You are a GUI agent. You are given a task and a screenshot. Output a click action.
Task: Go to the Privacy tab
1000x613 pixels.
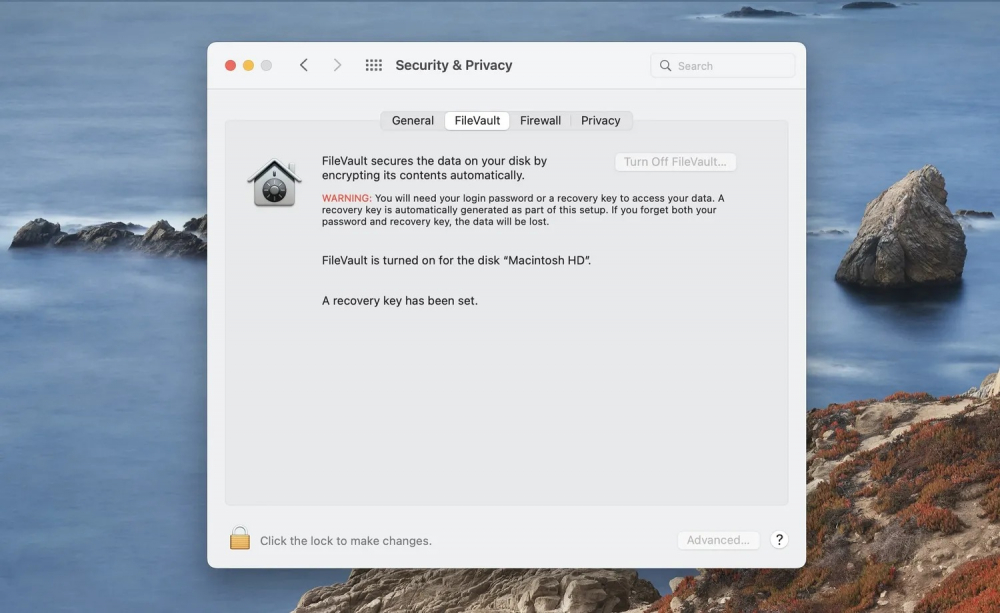600,121
